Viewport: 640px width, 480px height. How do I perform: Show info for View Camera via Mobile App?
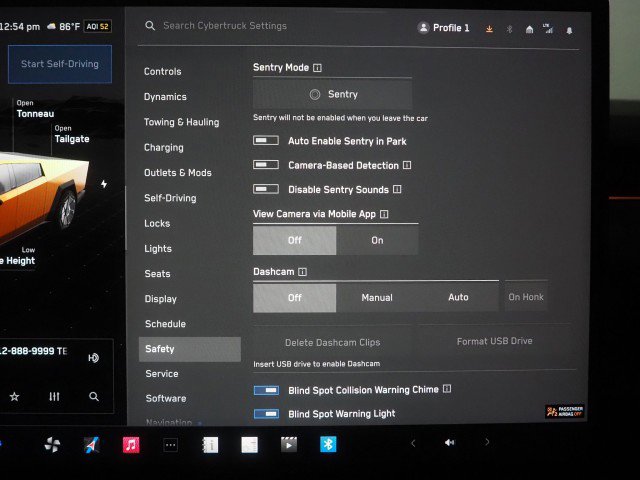(384, 214)
